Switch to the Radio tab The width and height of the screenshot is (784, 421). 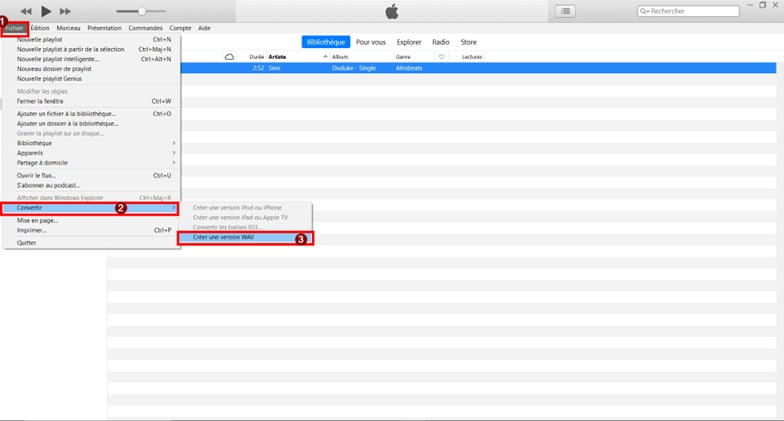click(x=440, y=42)
